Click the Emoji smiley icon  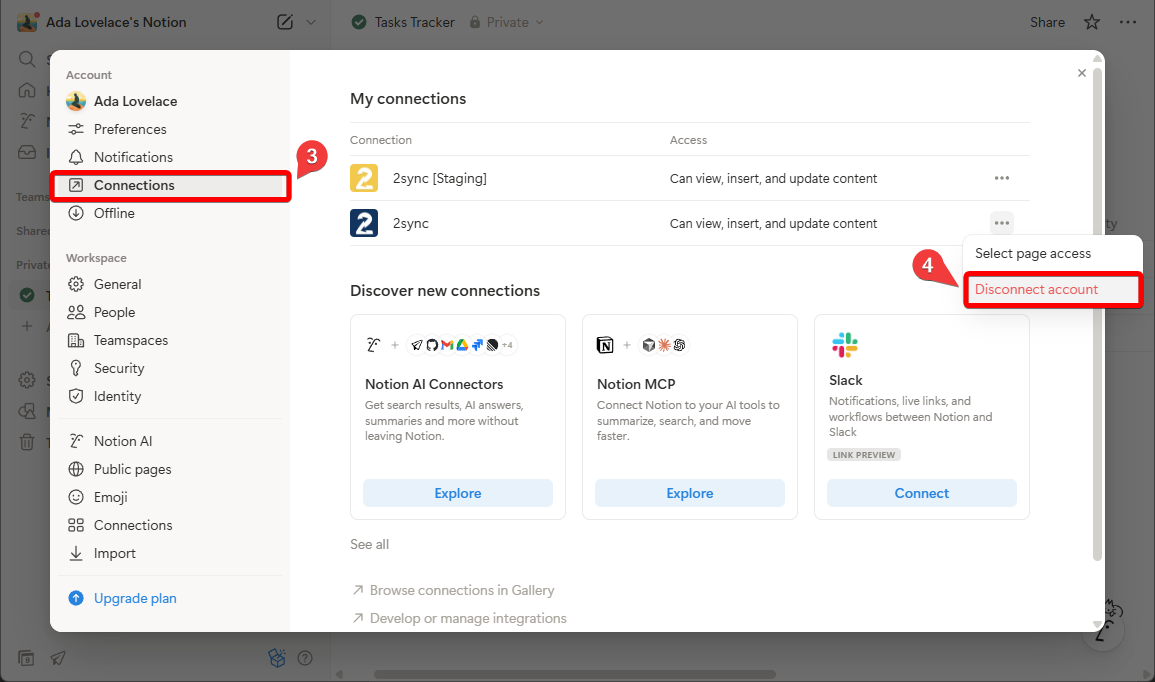[76, 497]
